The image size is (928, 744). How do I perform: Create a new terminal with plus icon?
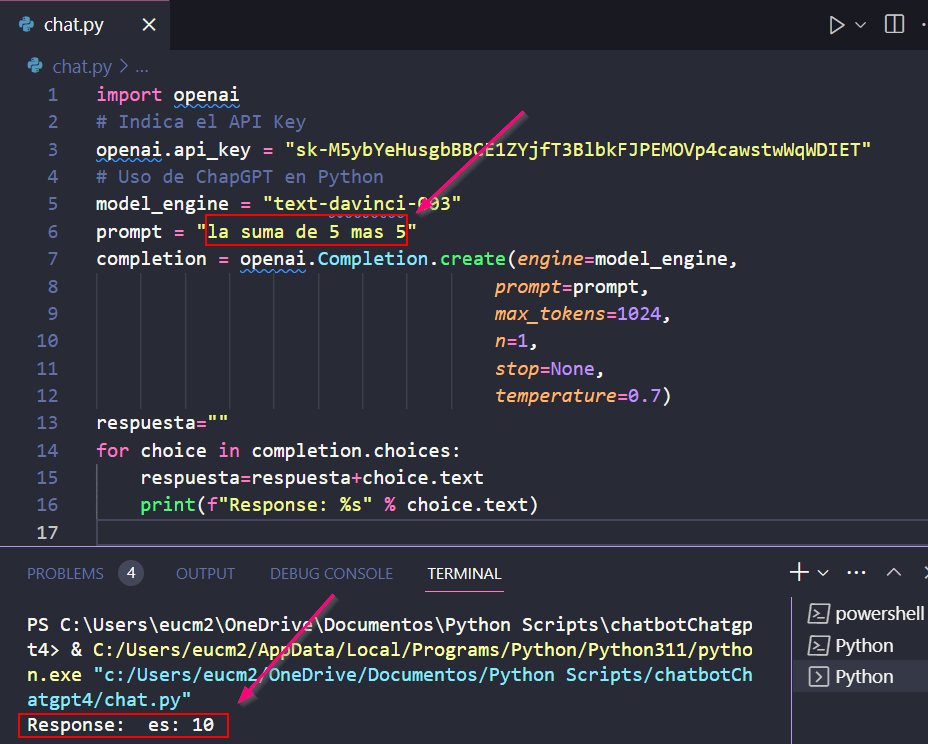799,572
